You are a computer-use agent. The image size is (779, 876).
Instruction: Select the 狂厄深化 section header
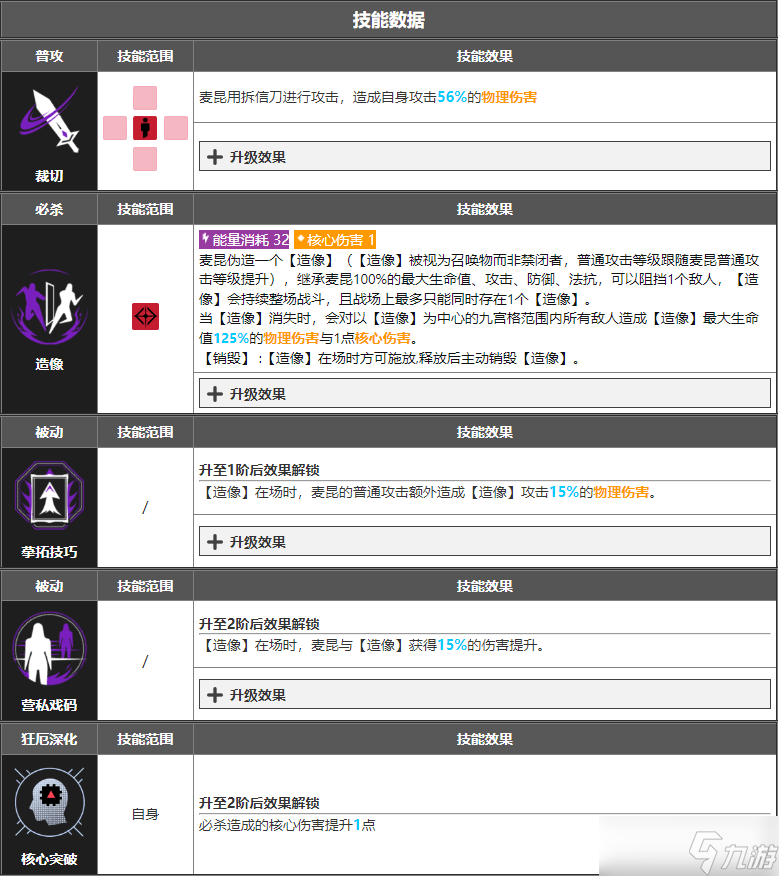[x=49, y=739]
